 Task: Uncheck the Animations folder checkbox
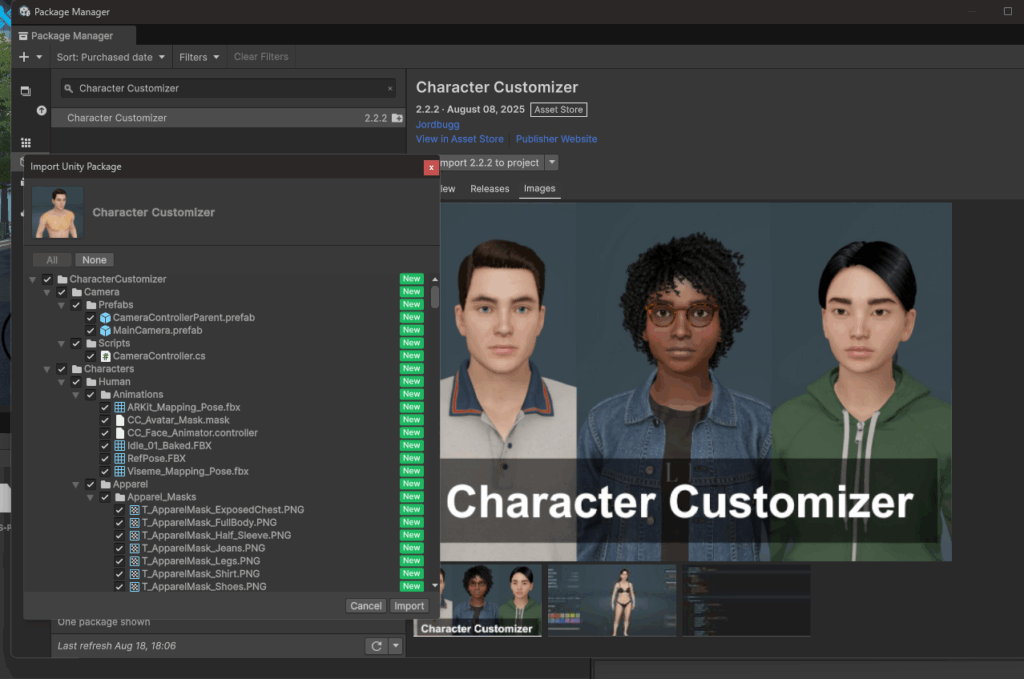tap(90, 394)
